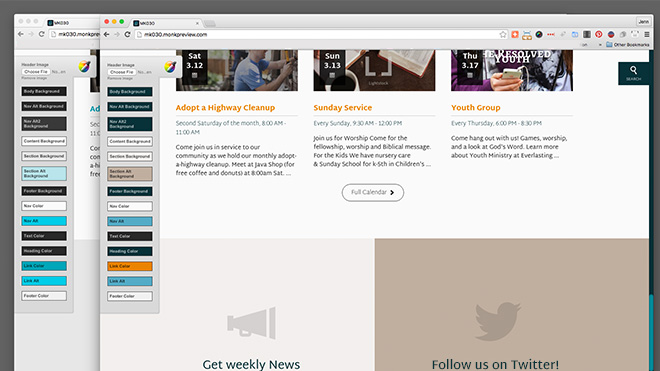660x371 pixels.
Task: Click Choose File in the front window
Action: point(122,72)
